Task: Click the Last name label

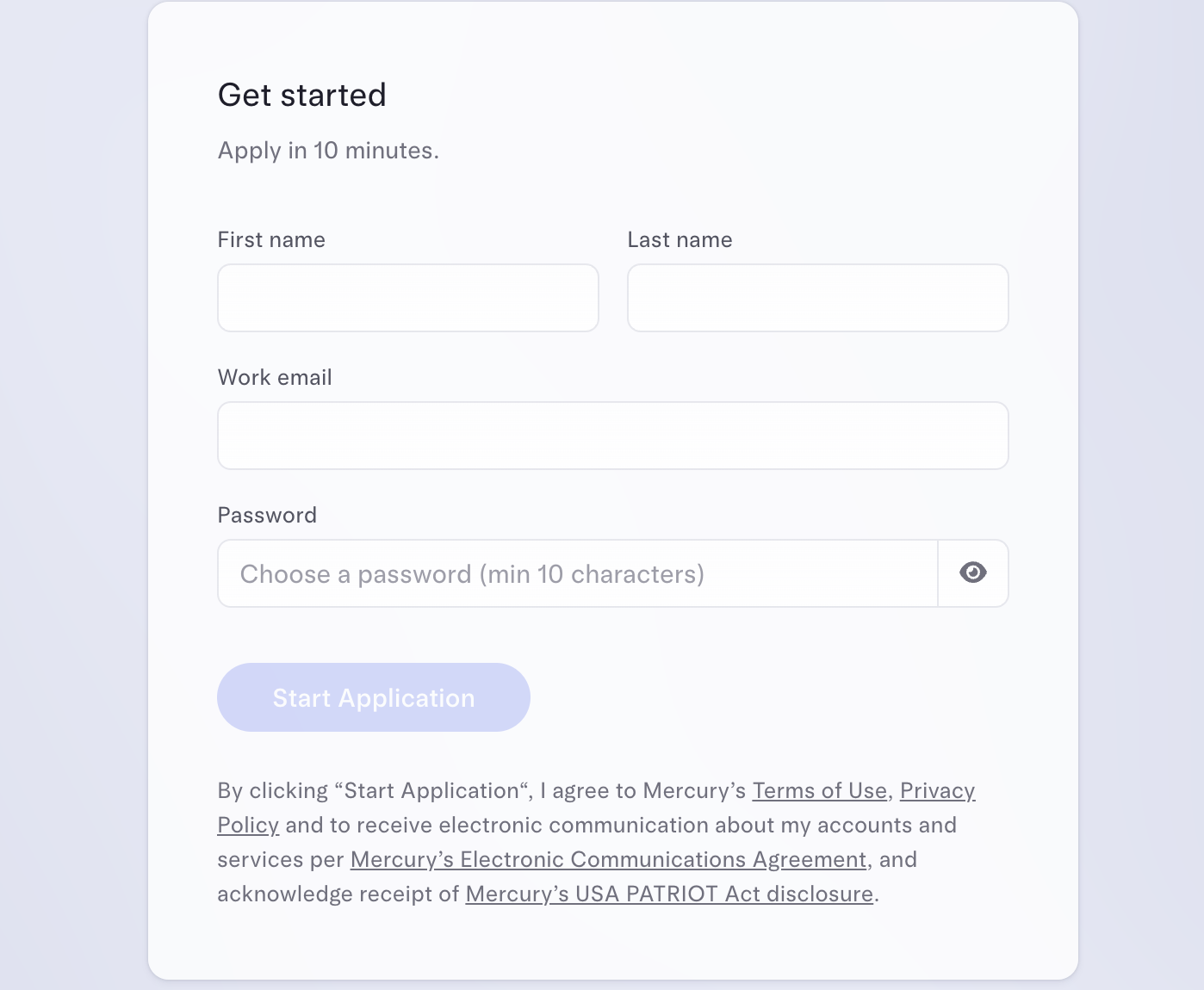Action: point(680,239)
